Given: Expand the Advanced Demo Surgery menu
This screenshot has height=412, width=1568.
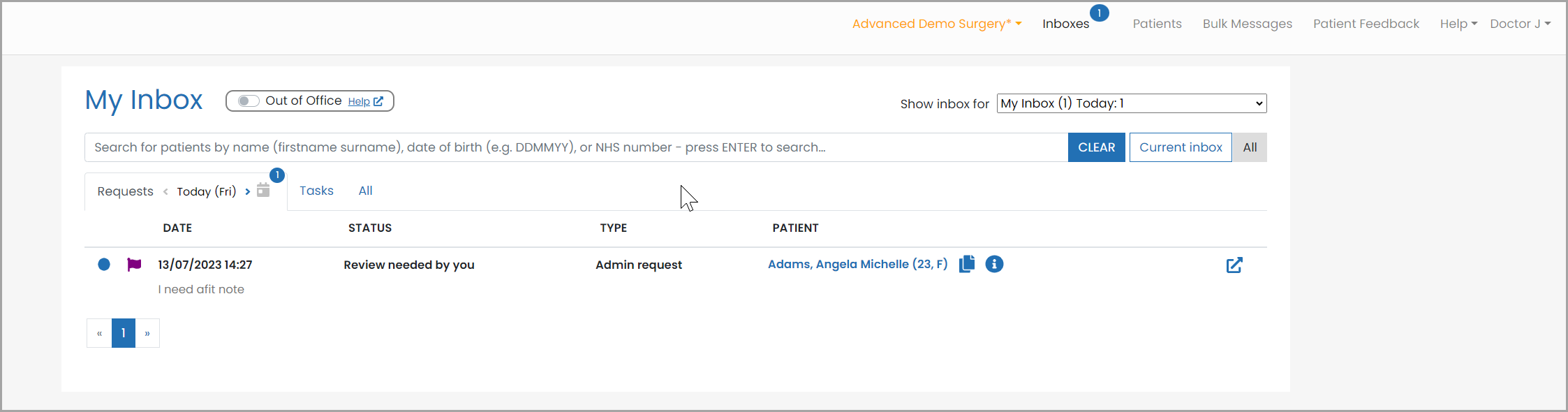Looking at the screenshot, I should [x=937, y=24].
